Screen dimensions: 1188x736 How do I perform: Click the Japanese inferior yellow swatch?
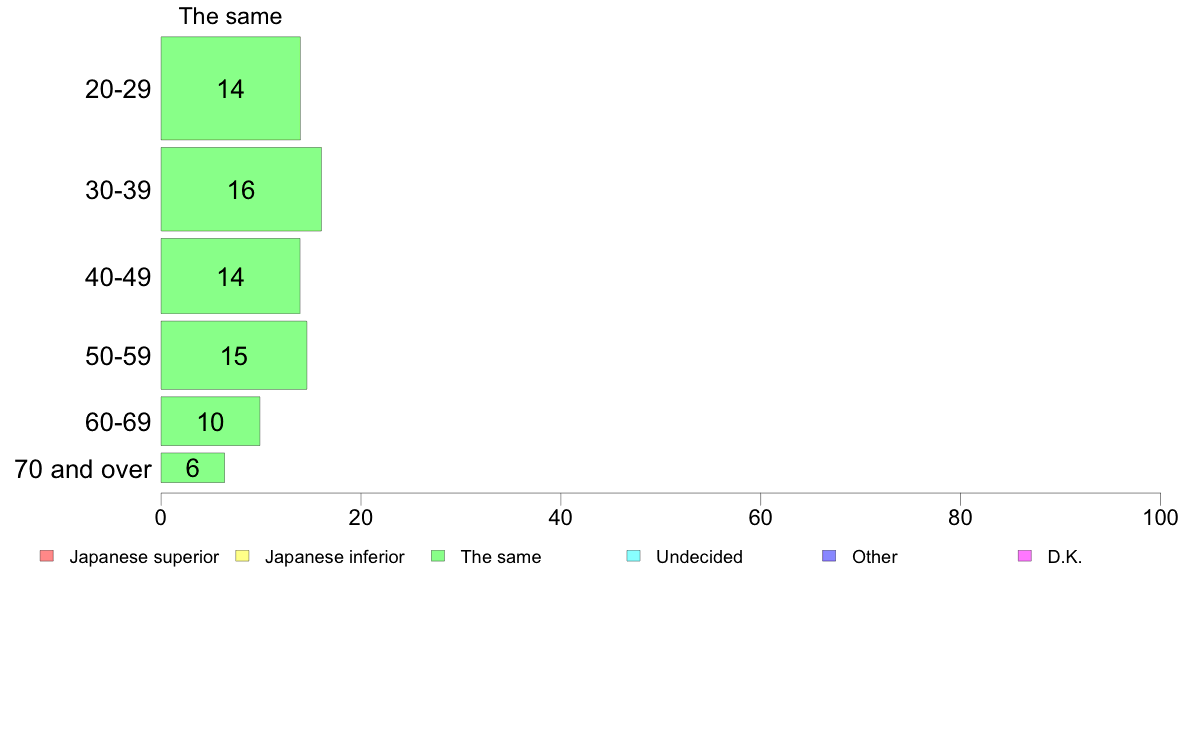click(x=242, y=556)
